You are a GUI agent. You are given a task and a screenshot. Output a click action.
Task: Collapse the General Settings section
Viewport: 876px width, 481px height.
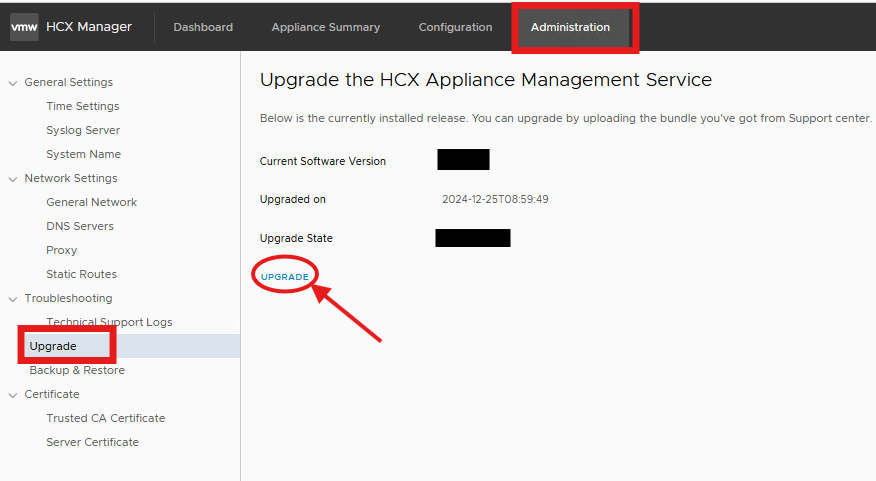13,82
